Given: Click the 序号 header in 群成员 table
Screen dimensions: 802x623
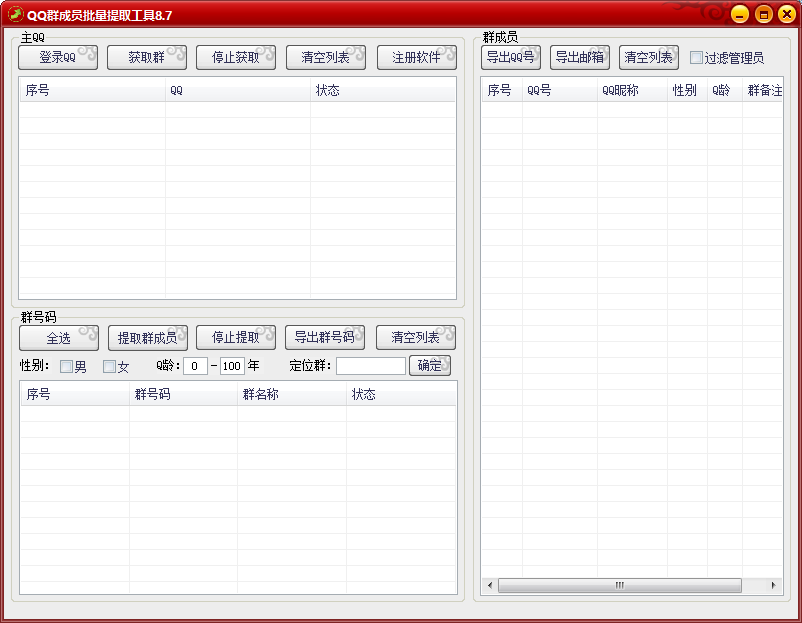Looking at the screenshot, I should (x=502, y=90).
